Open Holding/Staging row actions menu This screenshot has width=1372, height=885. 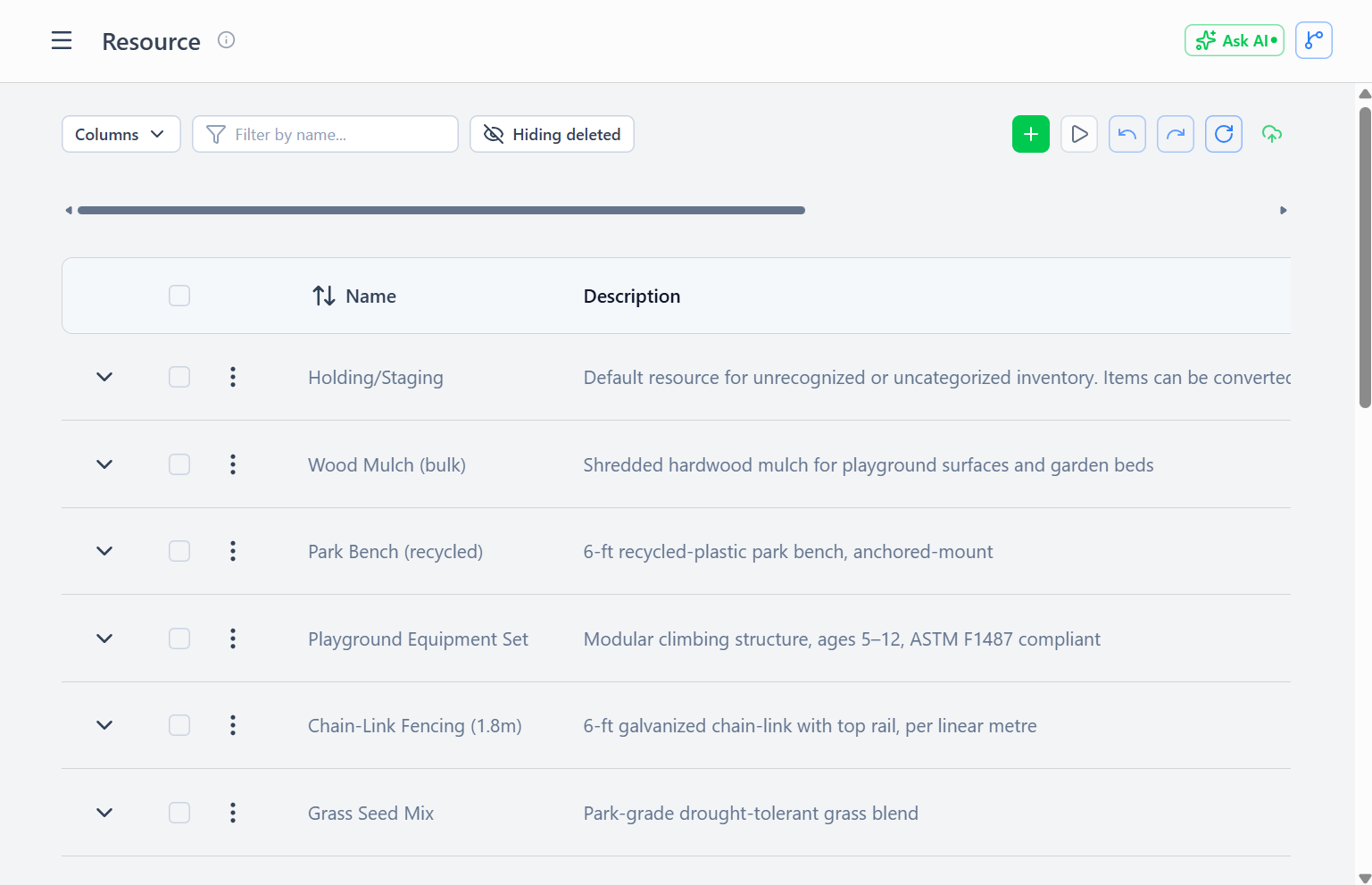233,377
